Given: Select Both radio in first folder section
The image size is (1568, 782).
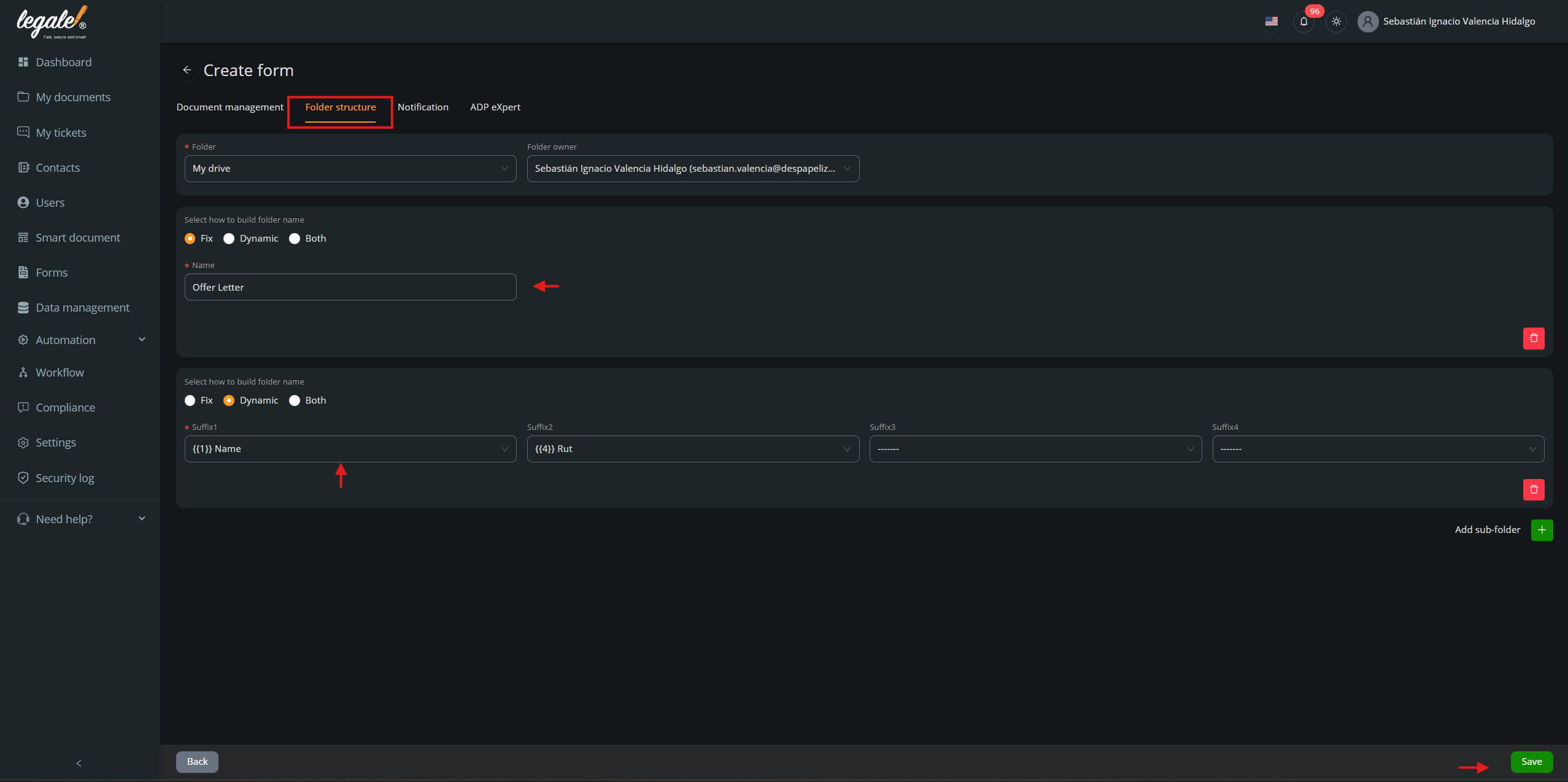Looking at the screenshot, I should (295, 239).
